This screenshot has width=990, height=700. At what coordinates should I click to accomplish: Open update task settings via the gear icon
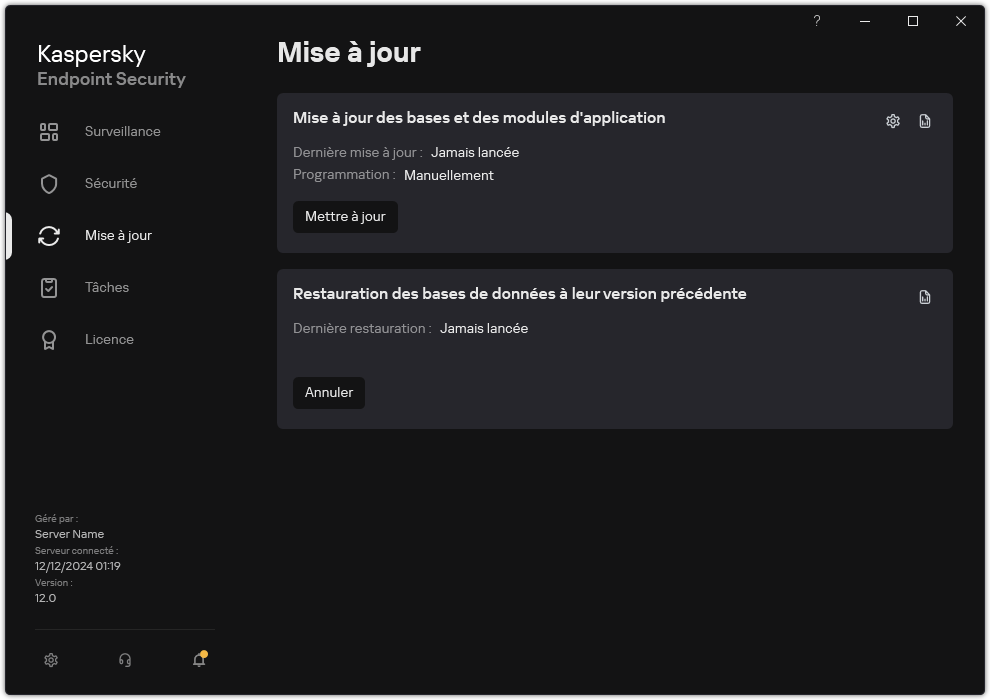891,119
